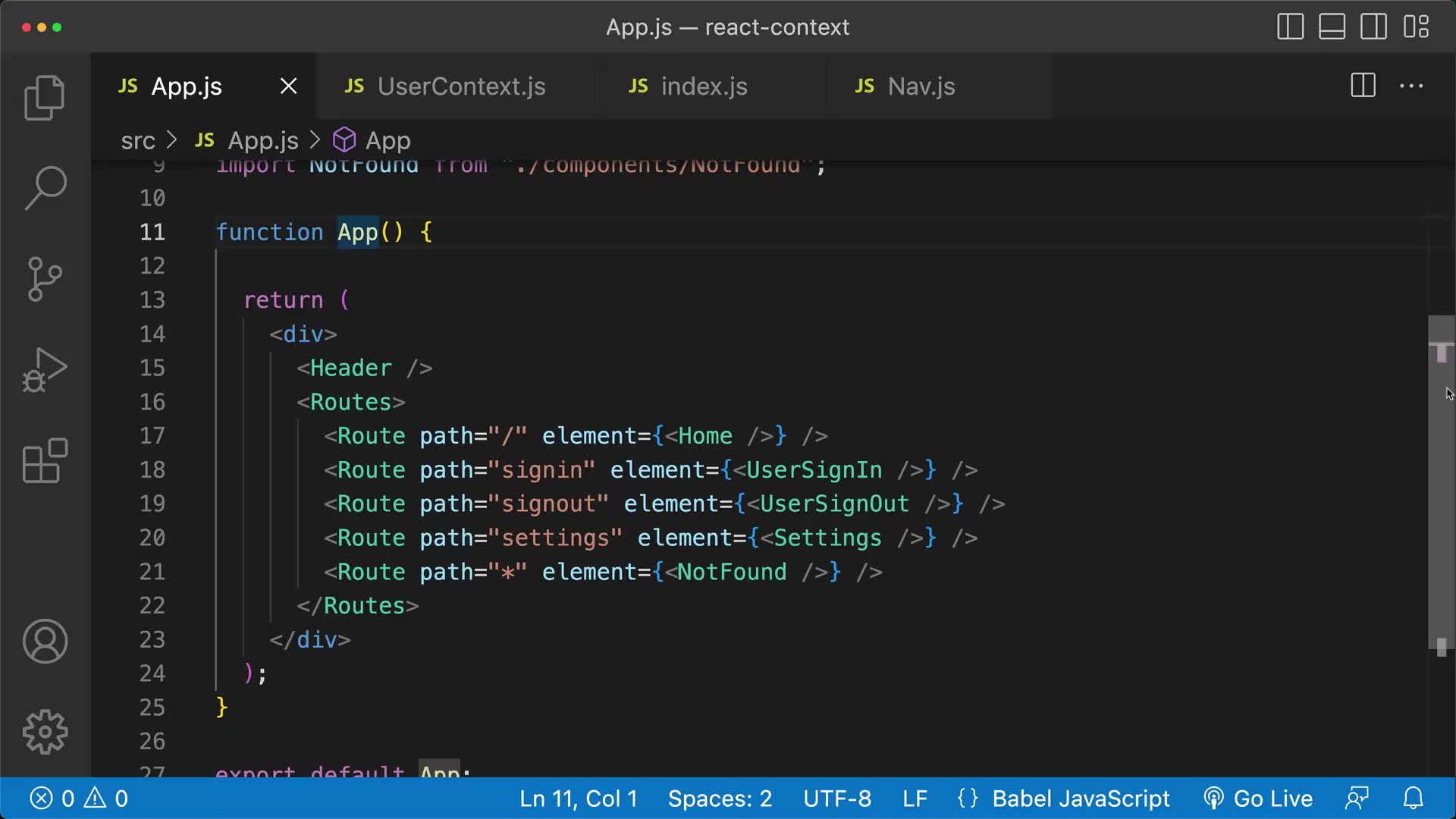Click Babel JavaScript language mode
This screenshot has width=1456, height=819.
tap(1080, 799)
